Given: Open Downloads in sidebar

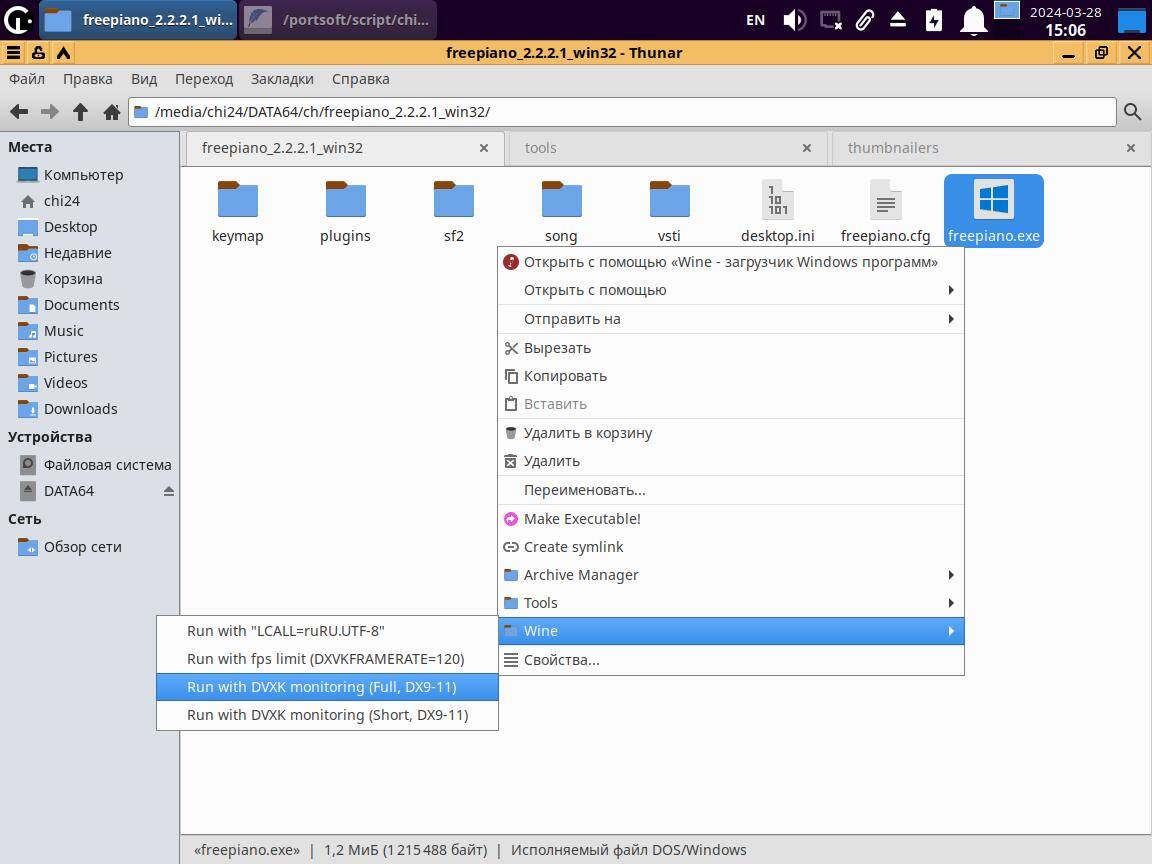Looking at the screenshot, I should coord(90,408).
